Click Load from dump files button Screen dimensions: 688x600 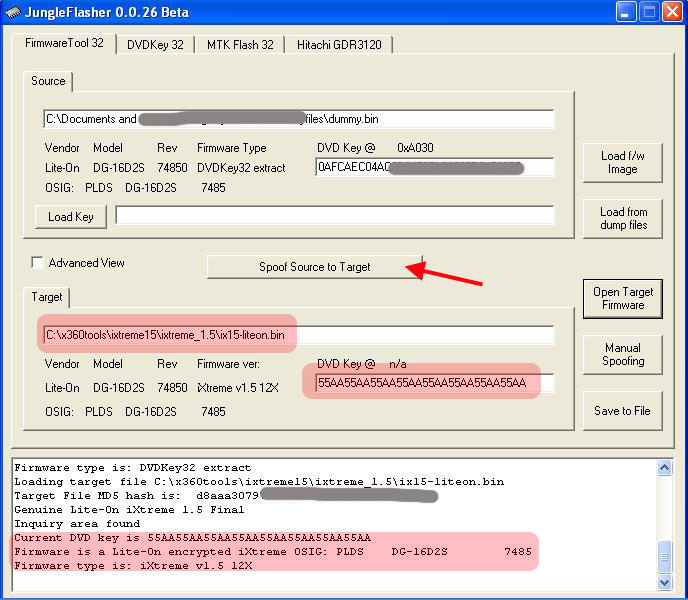click(x=622, y=219)
